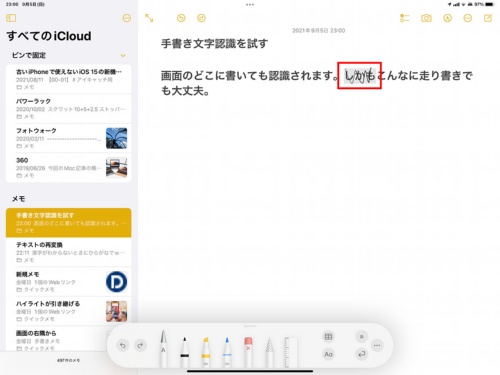Tap the palette drag handle
The image size is (500, 375).
pos(250,326)
